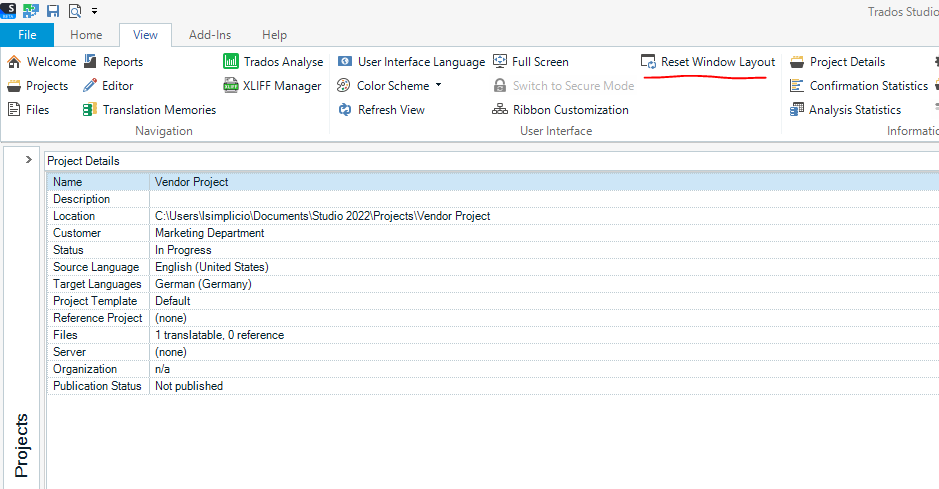Open the Add-Ins ribbon tab

(210, 35)
